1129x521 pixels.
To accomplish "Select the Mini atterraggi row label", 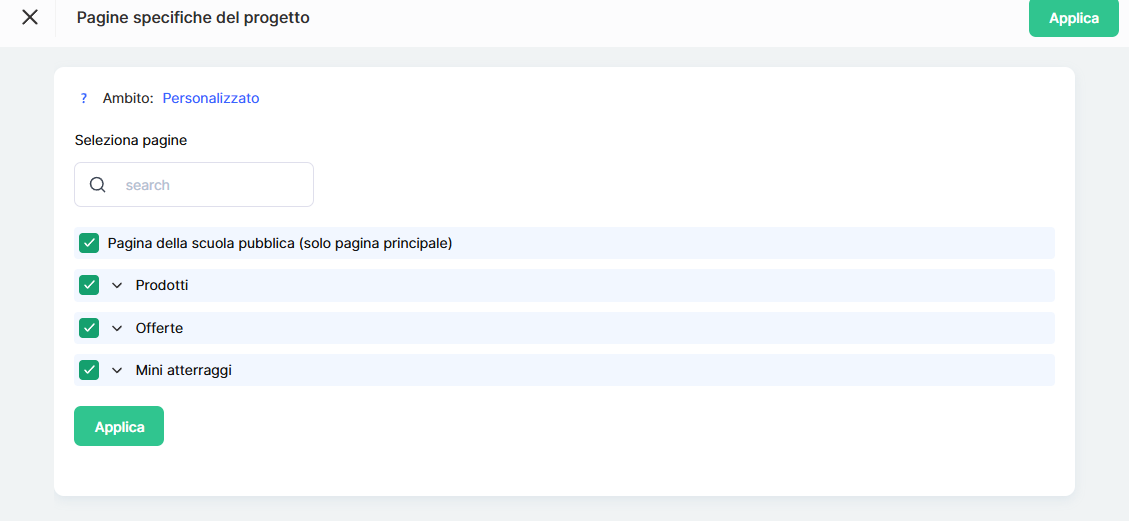I will click(184, 370).
